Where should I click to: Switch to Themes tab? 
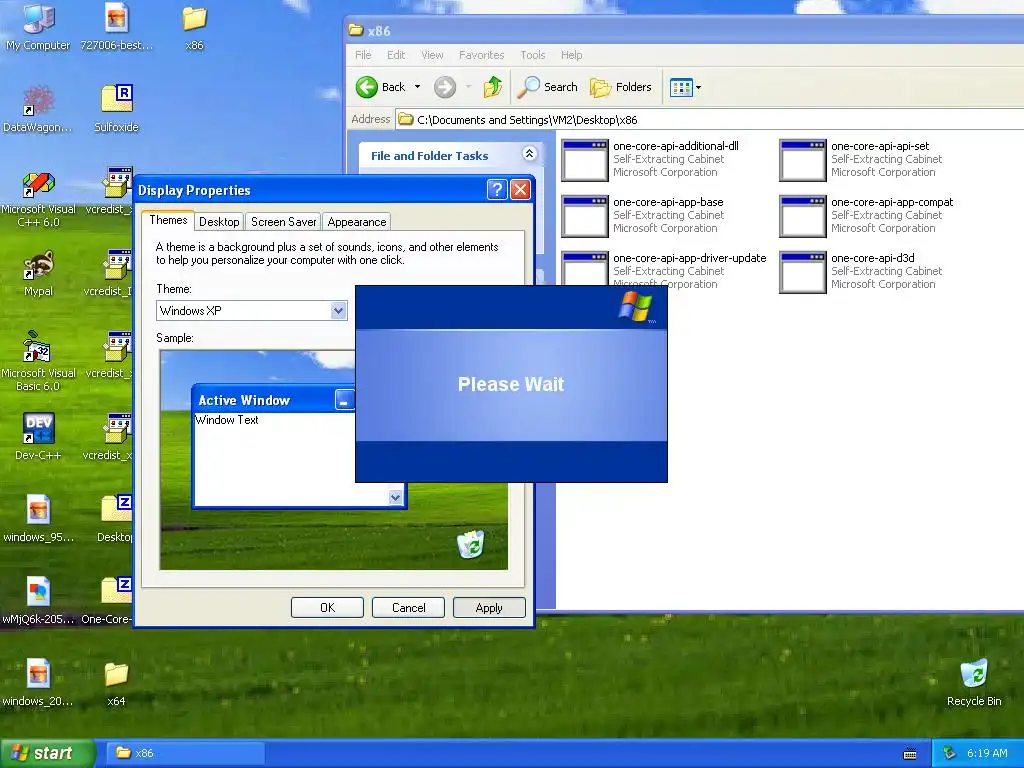pos(168,220)
